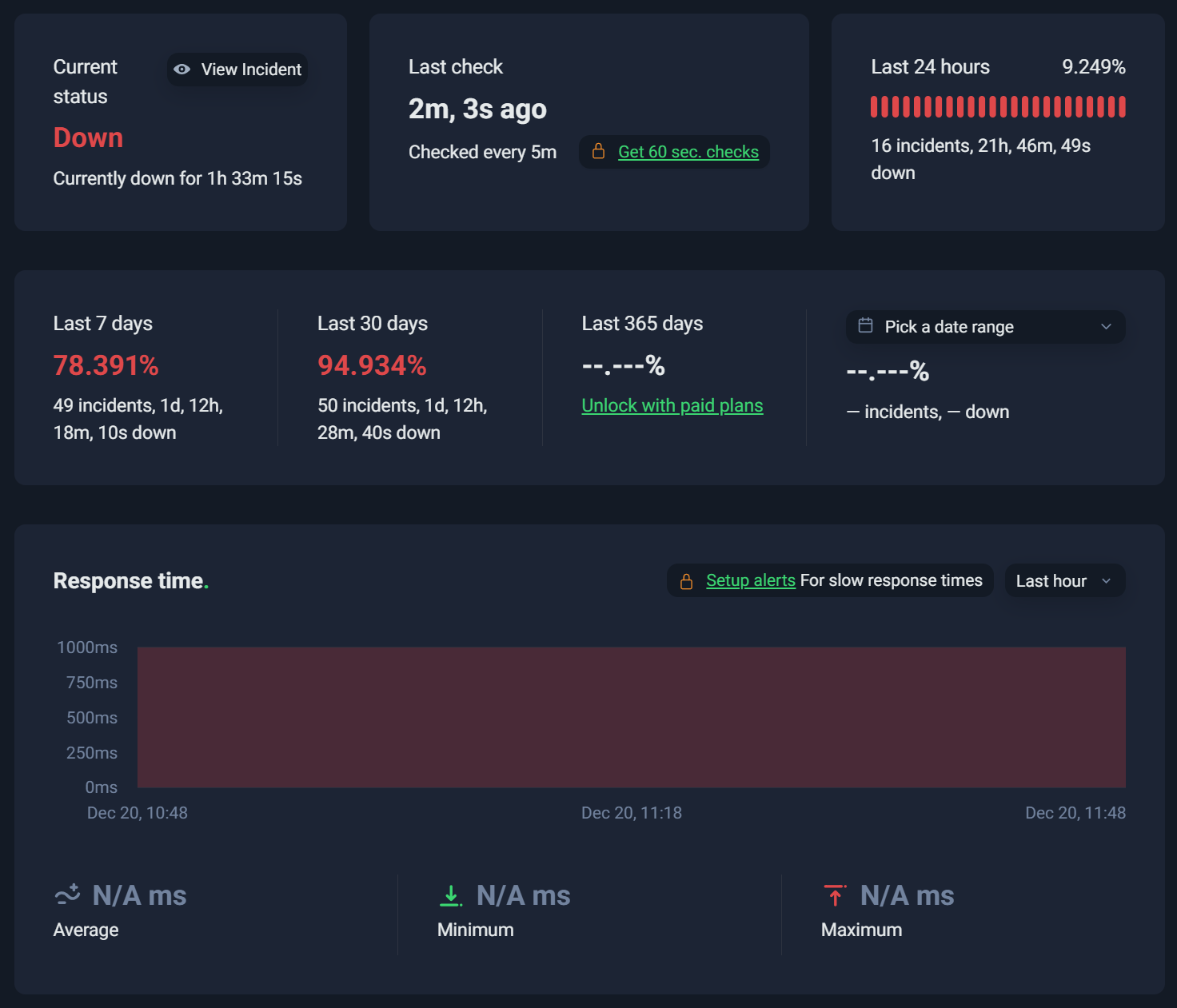Follow the Get 60 sec. checks link
The height and width of the screenshot is (1008, 1177).
[688, 152]
